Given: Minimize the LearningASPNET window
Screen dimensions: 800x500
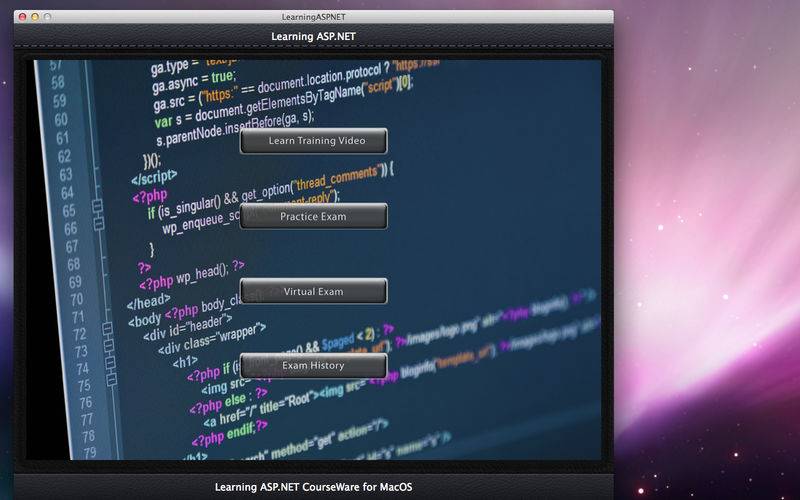Looking at the screenshot, I should pos(35,17).
